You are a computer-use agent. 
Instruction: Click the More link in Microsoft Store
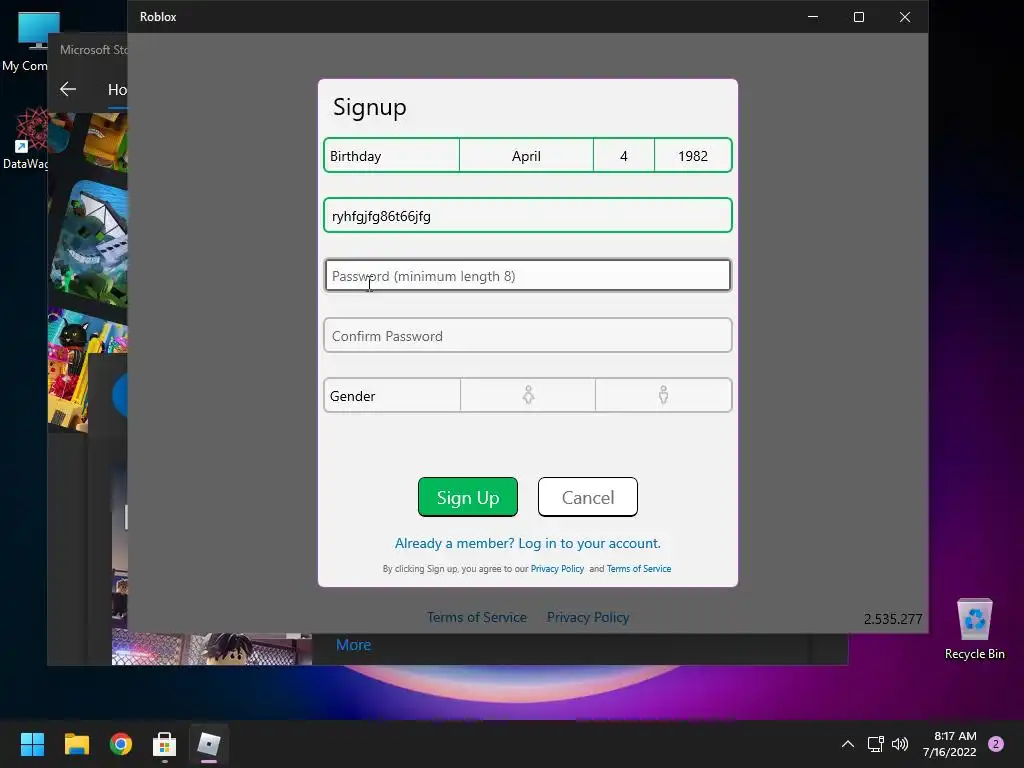point(353,645)
